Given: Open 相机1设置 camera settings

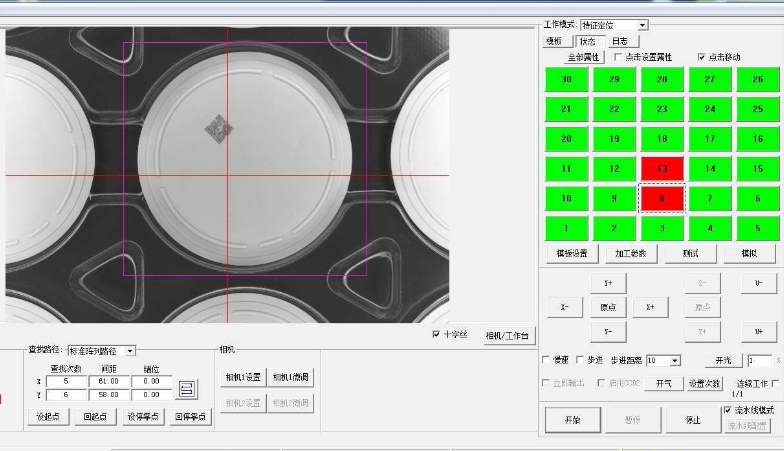Looking at the screenshot, I should tap(242, 377).
